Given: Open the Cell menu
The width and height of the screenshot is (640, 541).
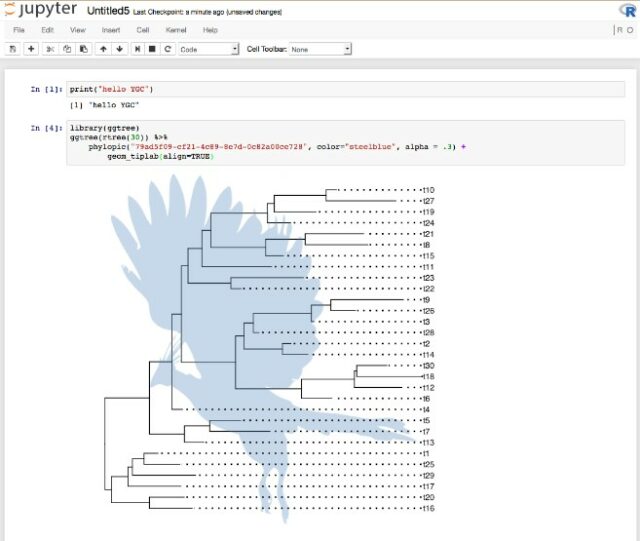Looking at the screenshot, I should [x=142, y=30].
